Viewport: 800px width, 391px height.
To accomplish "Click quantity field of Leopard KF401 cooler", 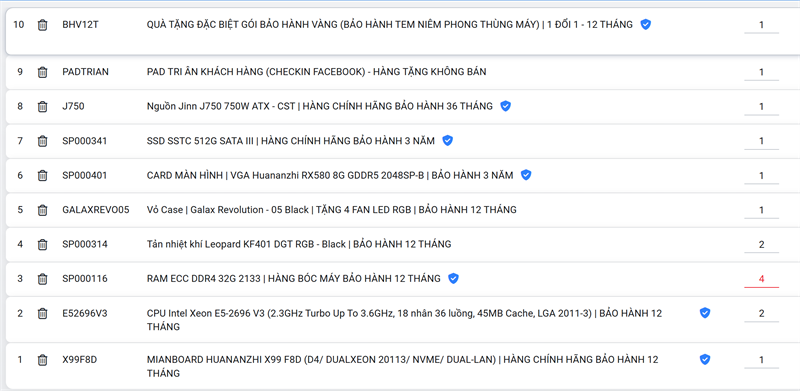I will [761, 245].
